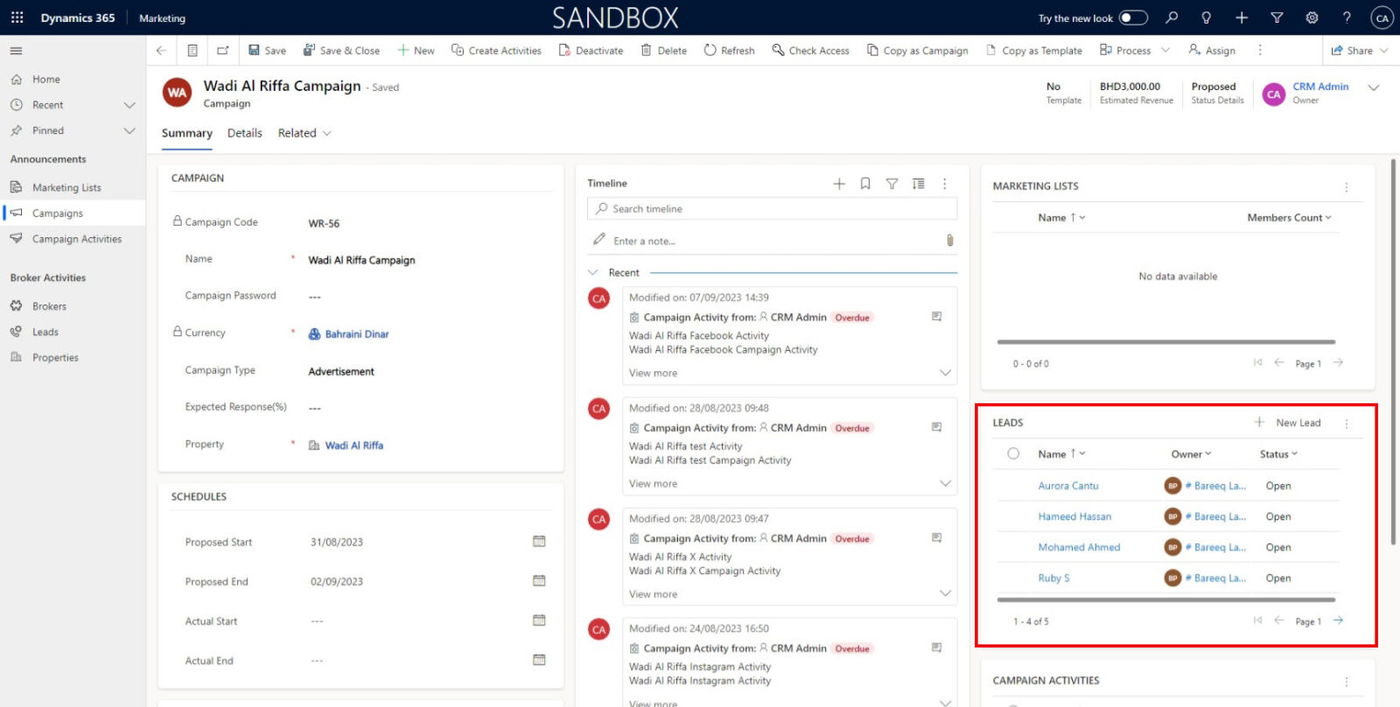Collapse the Recent timeline section

pos(597,273)
